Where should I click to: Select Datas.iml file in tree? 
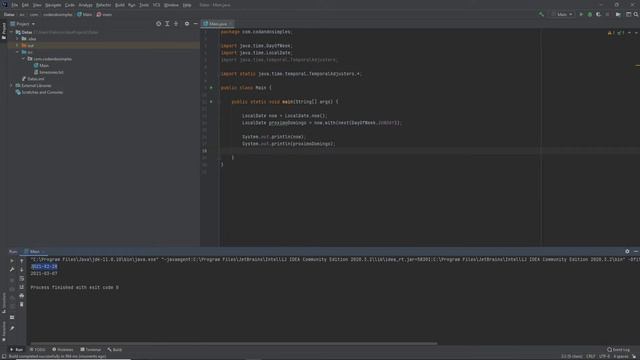33,79
